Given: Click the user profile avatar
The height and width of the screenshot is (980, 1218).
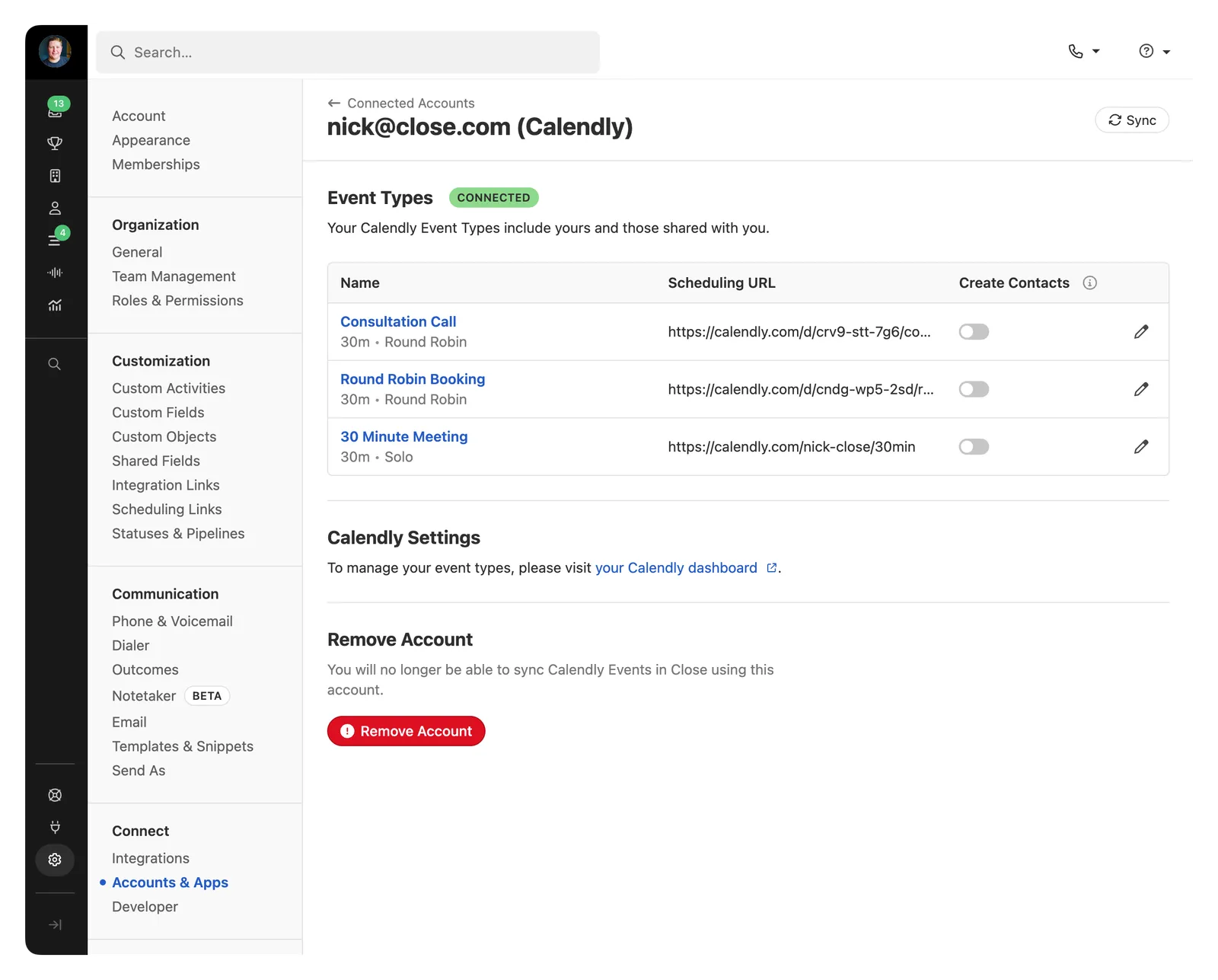Looking at the screenshot, I should (55, 51).
